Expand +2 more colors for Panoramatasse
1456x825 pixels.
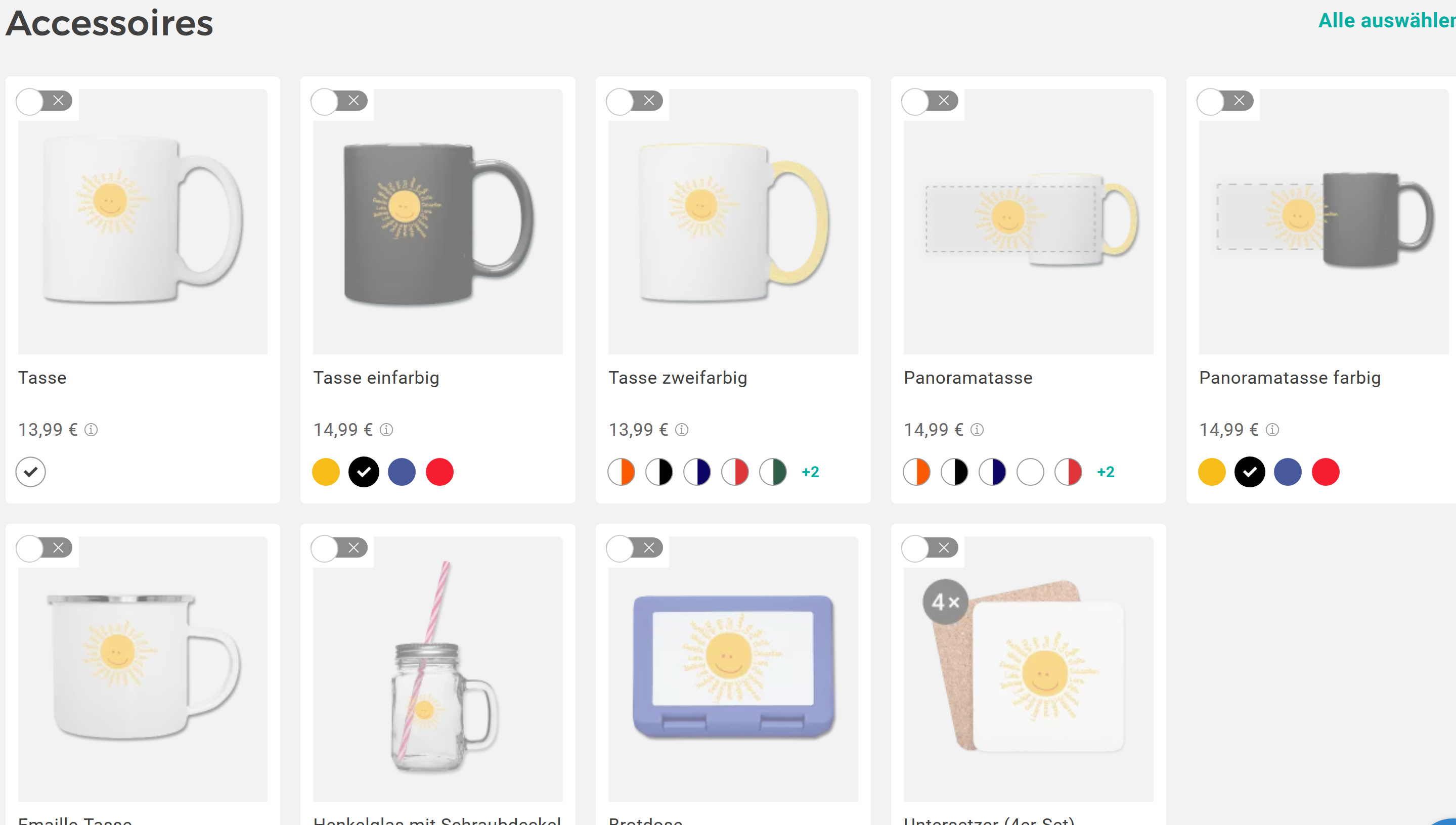[x=1106, y=472]
